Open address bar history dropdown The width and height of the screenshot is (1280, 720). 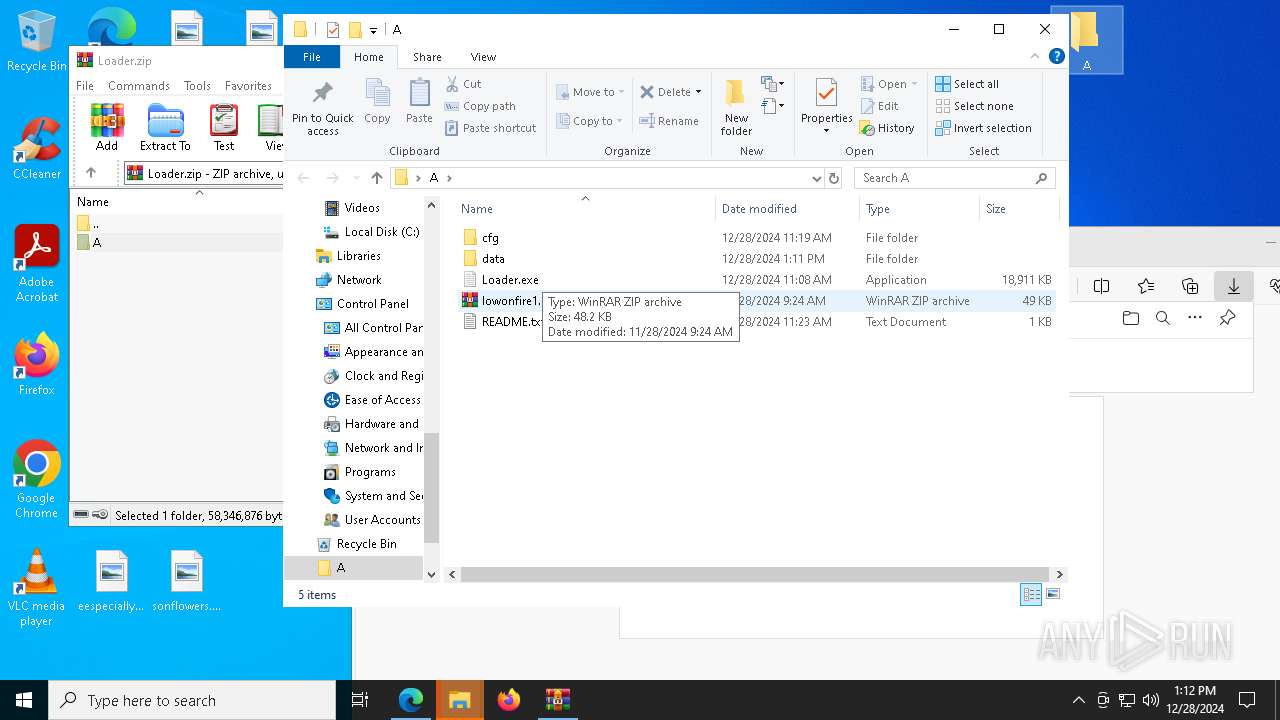[x=817, y=178]
